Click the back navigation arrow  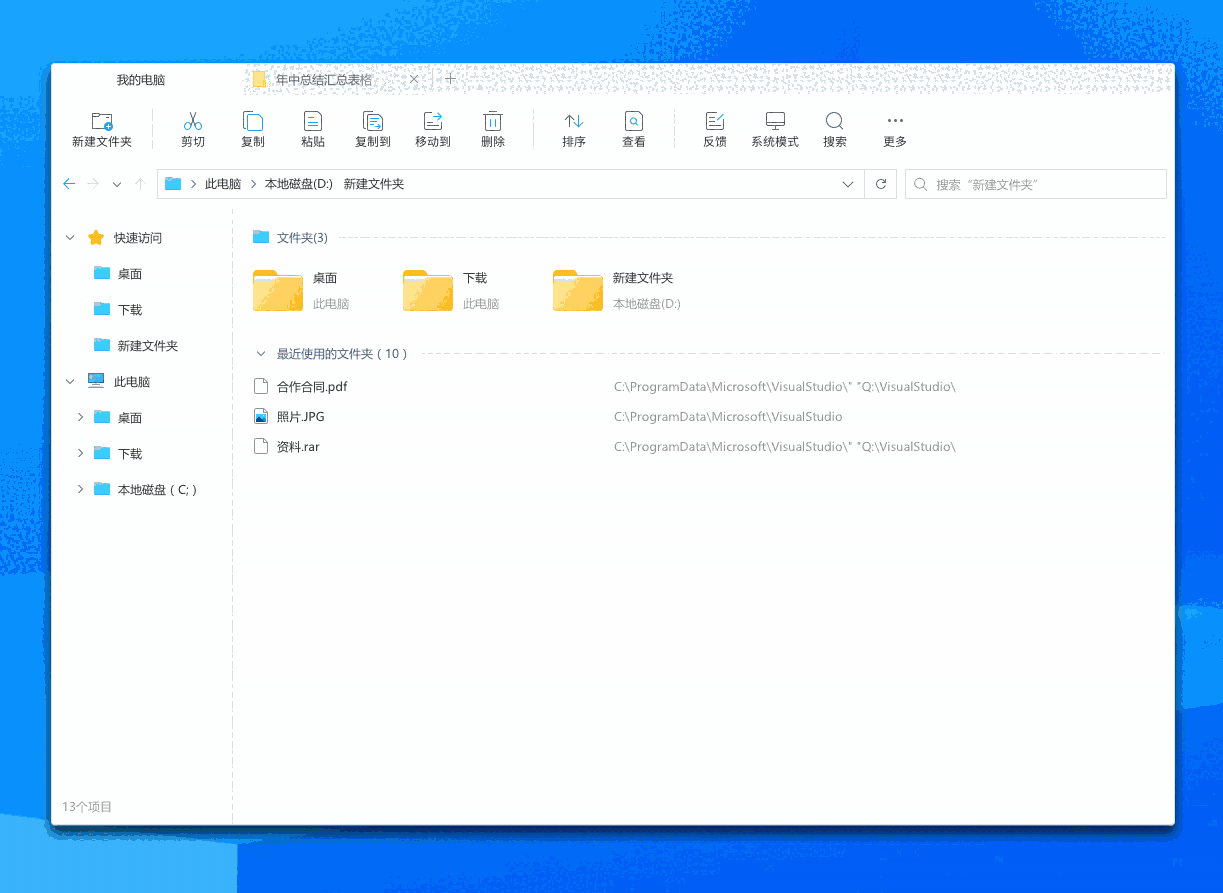[x=69, y=184]
